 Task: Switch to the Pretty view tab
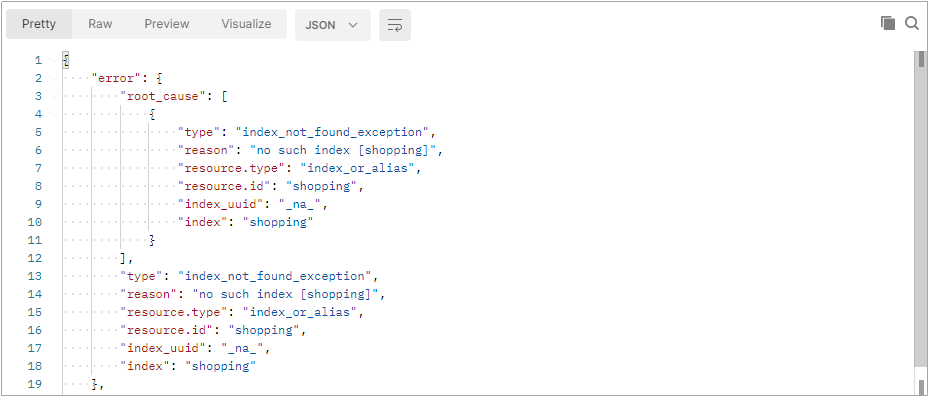(x=39, y=24)
